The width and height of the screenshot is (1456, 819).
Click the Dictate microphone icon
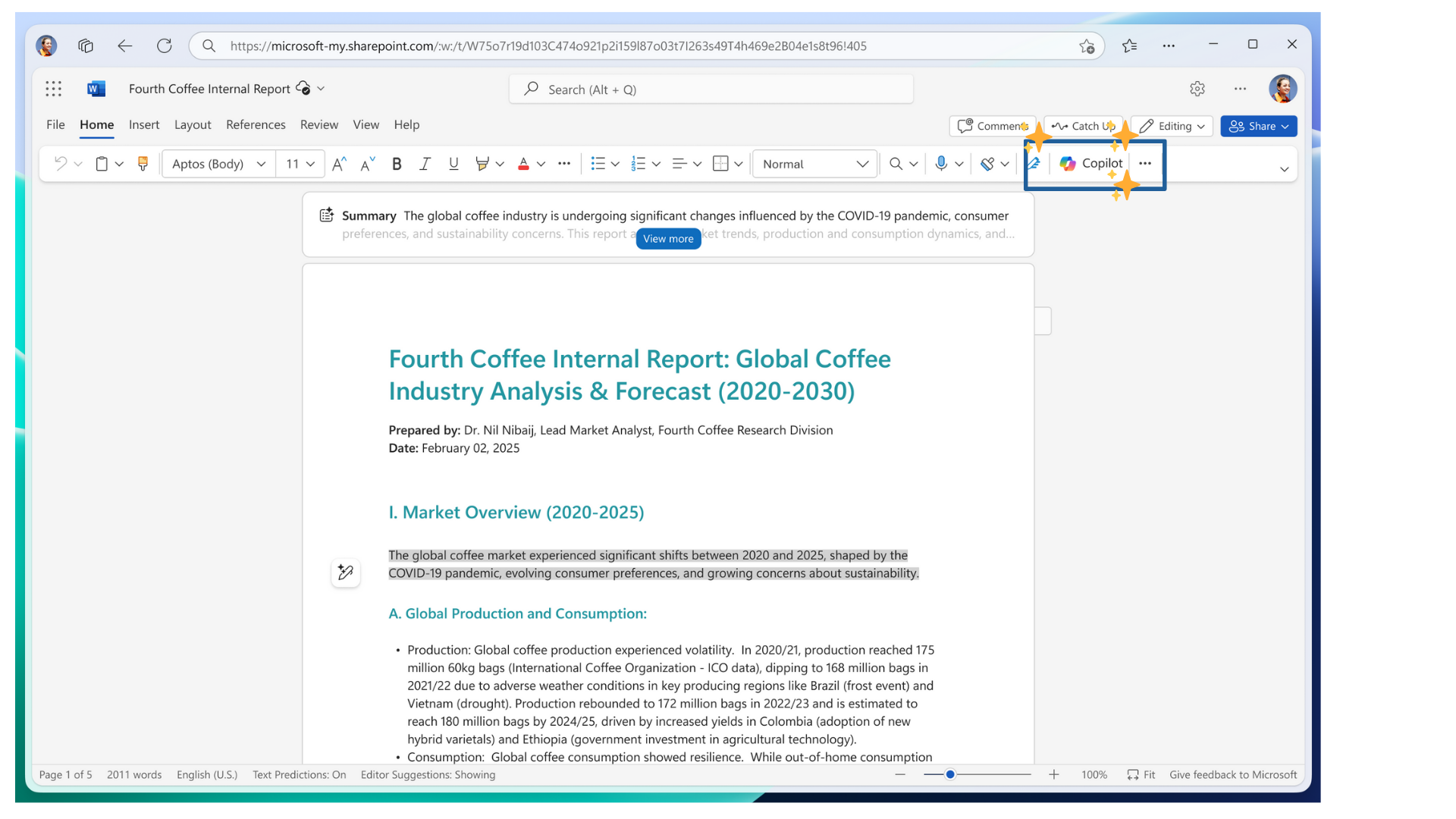coord(940,164)
